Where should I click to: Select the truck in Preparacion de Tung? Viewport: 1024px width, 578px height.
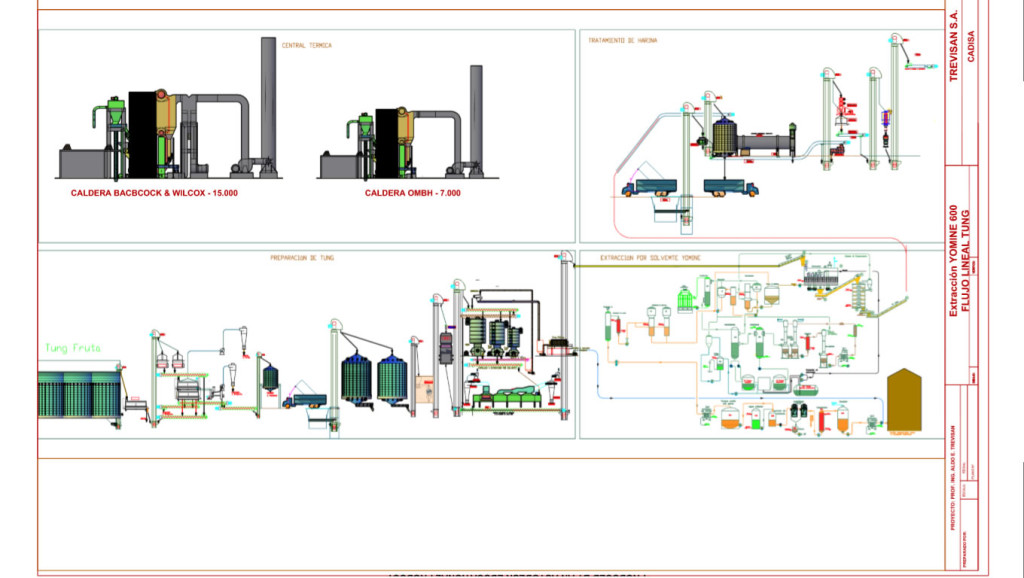coord(304,400)
